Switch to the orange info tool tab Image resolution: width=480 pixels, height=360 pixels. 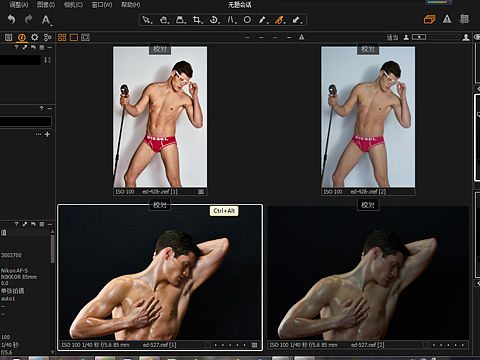[22, 37]
